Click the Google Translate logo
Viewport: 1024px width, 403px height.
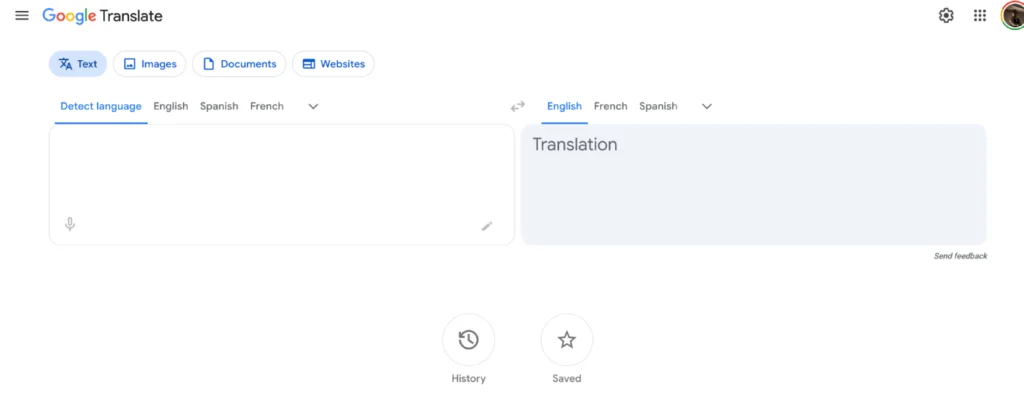pos(103,16)
